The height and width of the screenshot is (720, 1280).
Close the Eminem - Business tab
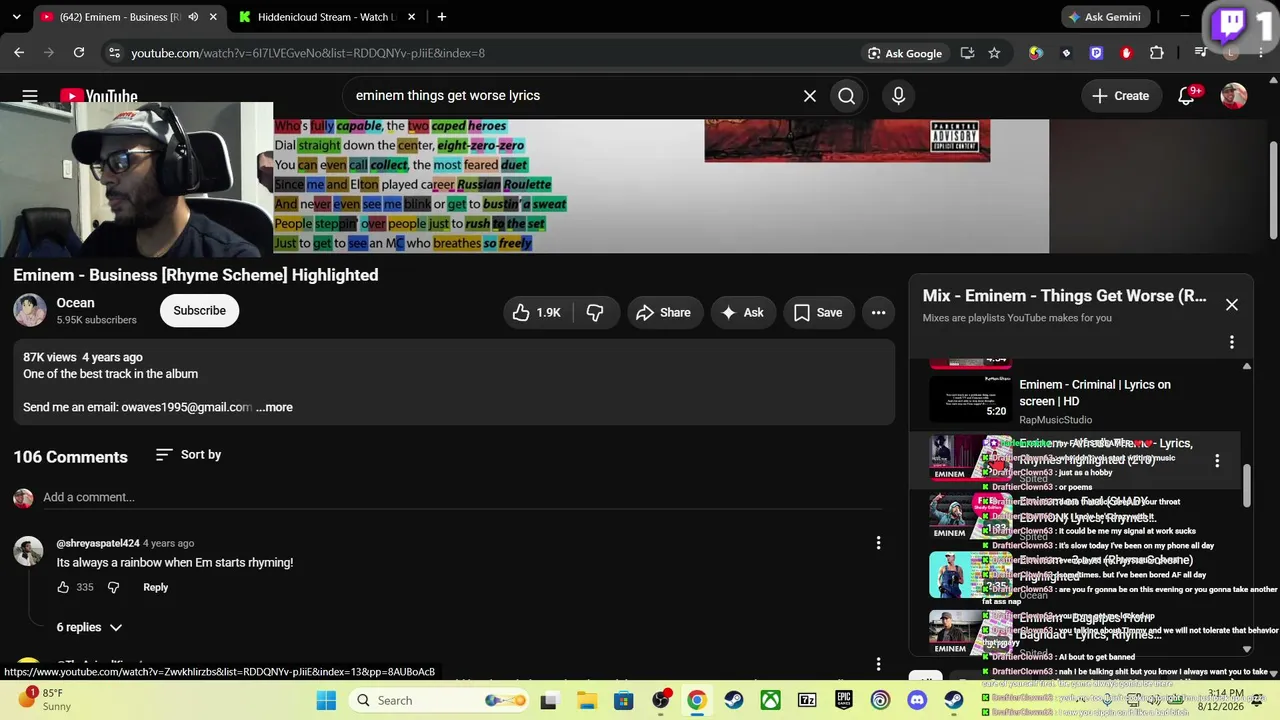(214, 17)
